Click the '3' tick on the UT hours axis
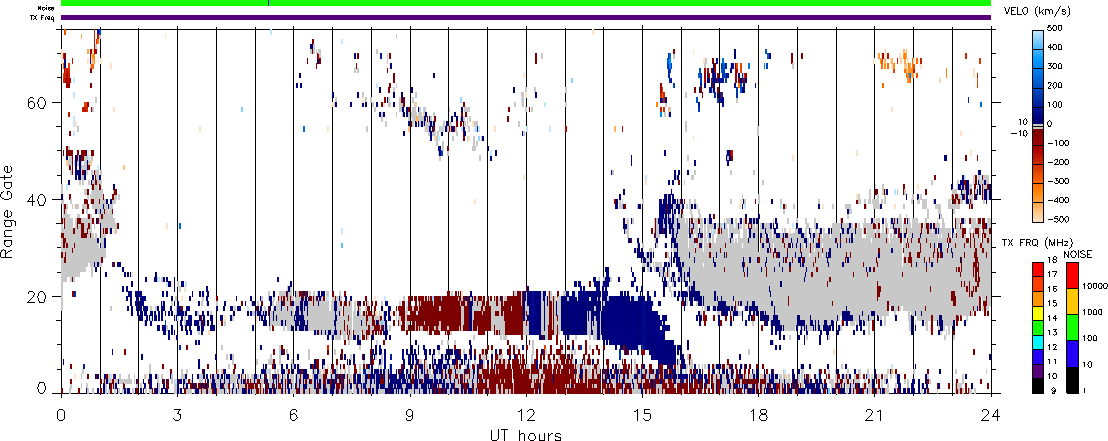This screenshot has width=1108, height=441. click(177, 416)
